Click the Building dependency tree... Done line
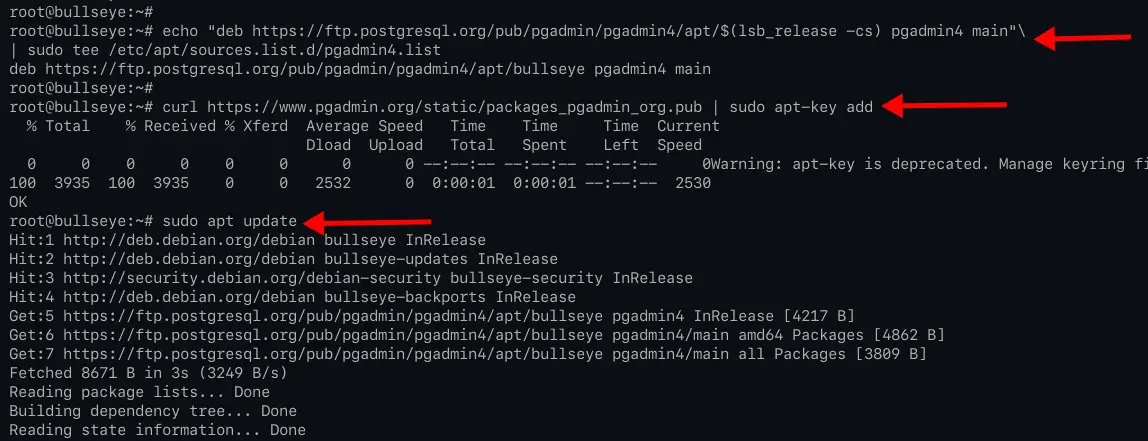 pyautogui.click(x=153, y=412)
